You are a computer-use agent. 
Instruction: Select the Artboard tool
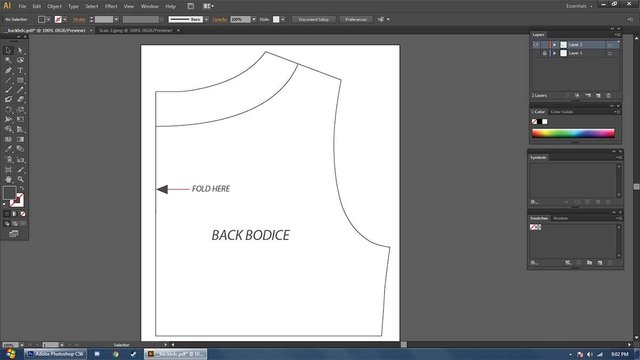[x=8, y=169]
